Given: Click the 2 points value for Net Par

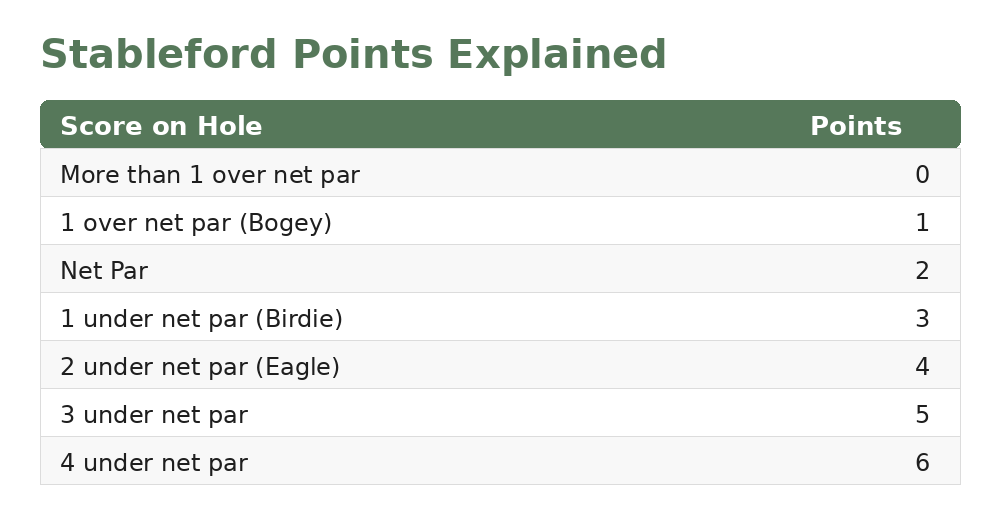Looking at the screenshot, I should (x=922, y=271).
